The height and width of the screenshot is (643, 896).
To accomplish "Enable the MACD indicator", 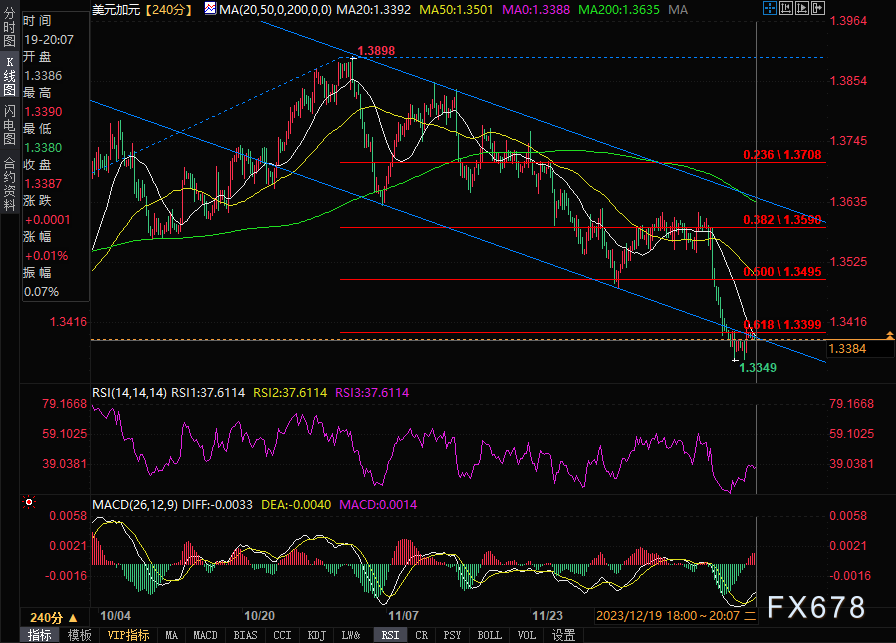I will click(205, 635).
